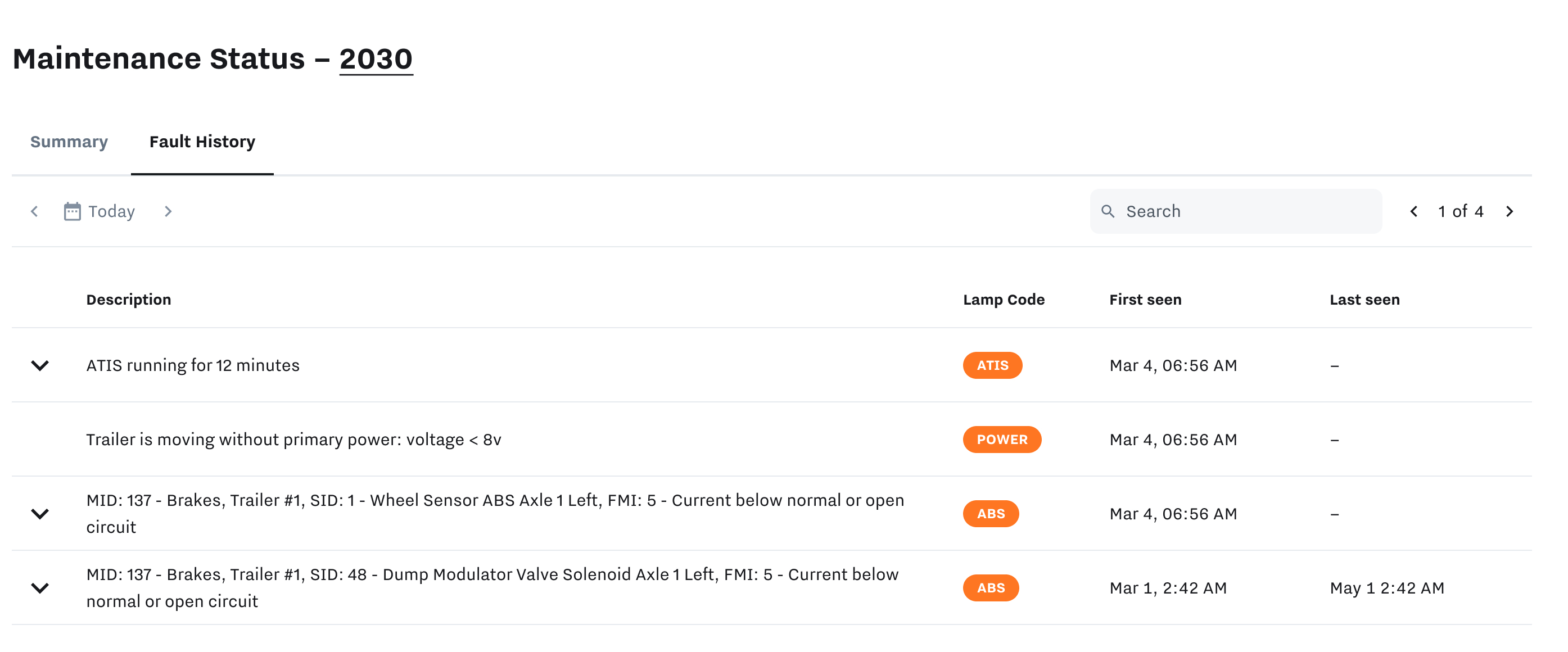
Task: Go to previous page of faults
Action: coord(1414,211)
